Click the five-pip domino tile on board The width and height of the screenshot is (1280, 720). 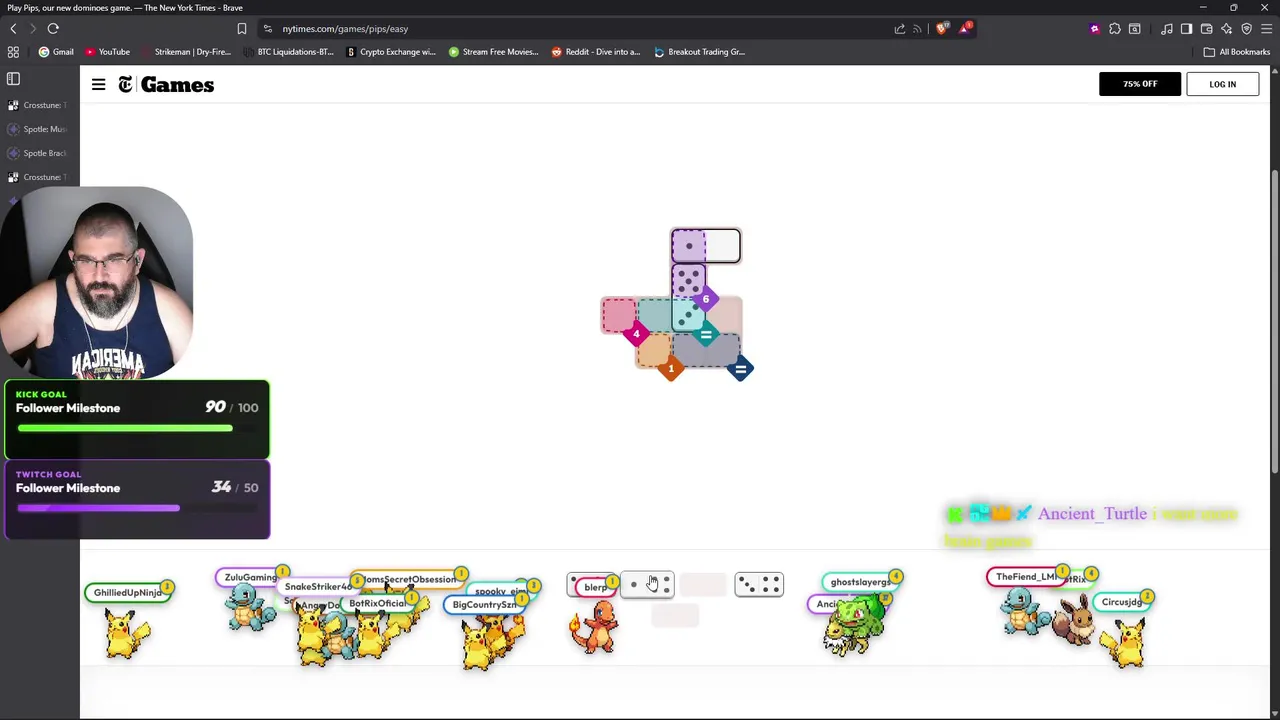pyautogui.click(x=688, y=281)
